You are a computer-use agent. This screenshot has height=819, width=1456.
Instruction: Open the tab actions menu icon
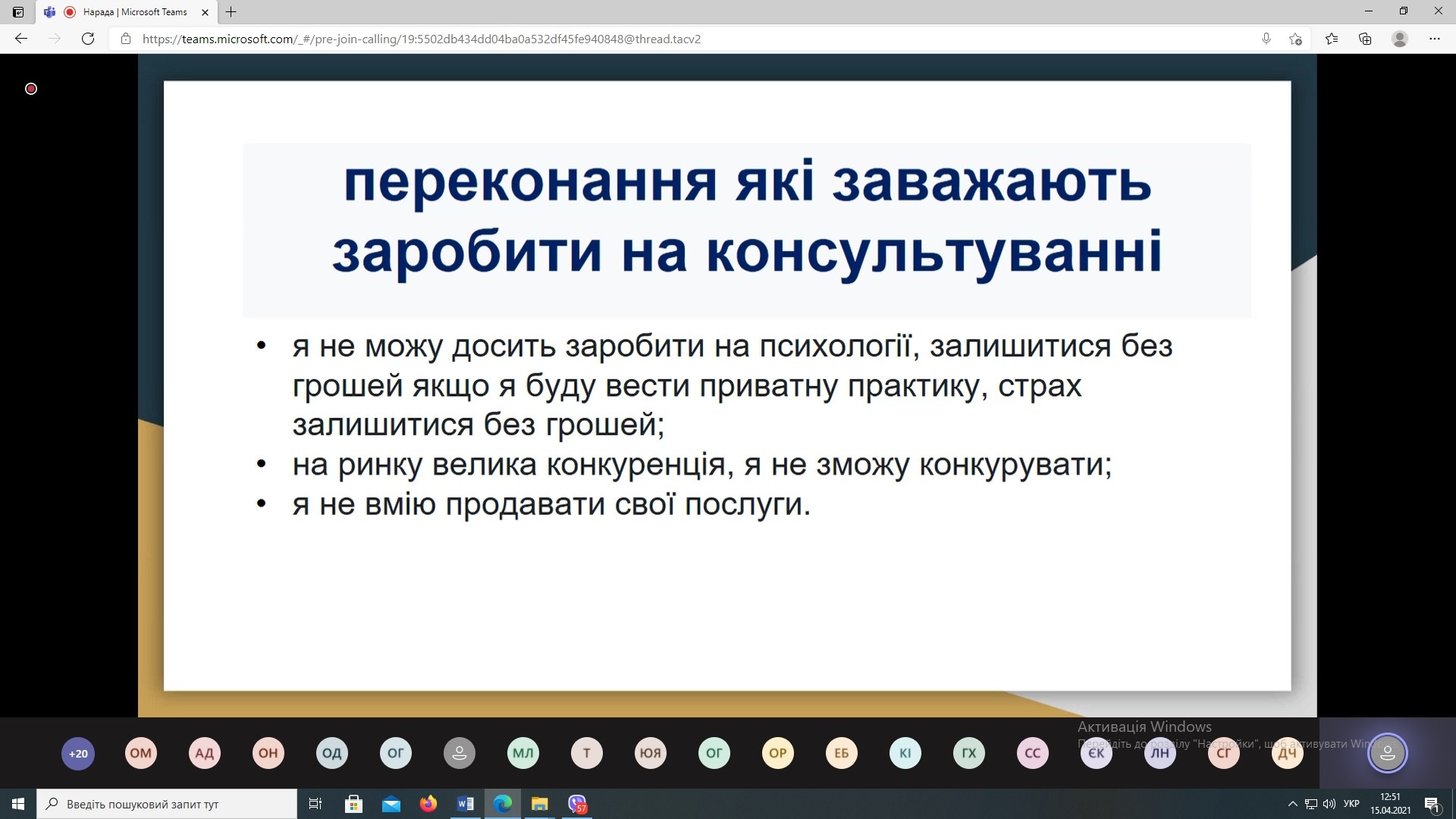coord(18,12)
